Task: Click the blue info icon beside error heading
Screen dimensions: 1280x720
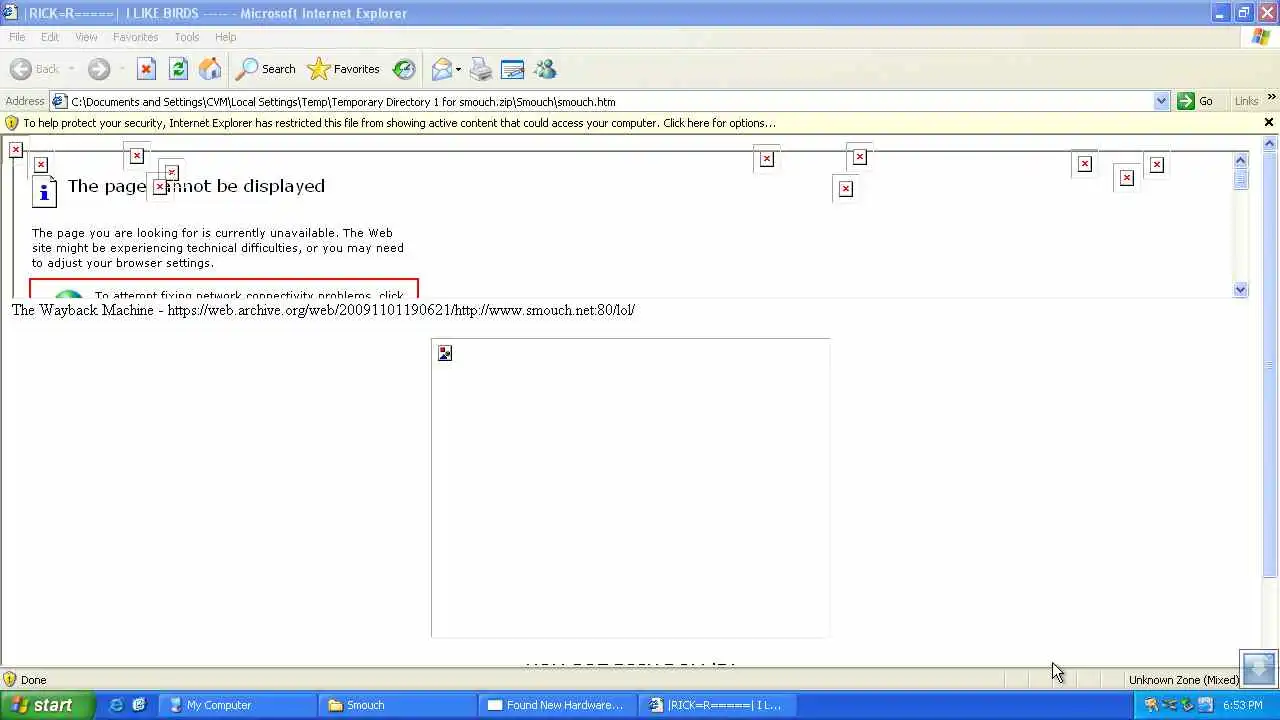Action: click(44, 191)
